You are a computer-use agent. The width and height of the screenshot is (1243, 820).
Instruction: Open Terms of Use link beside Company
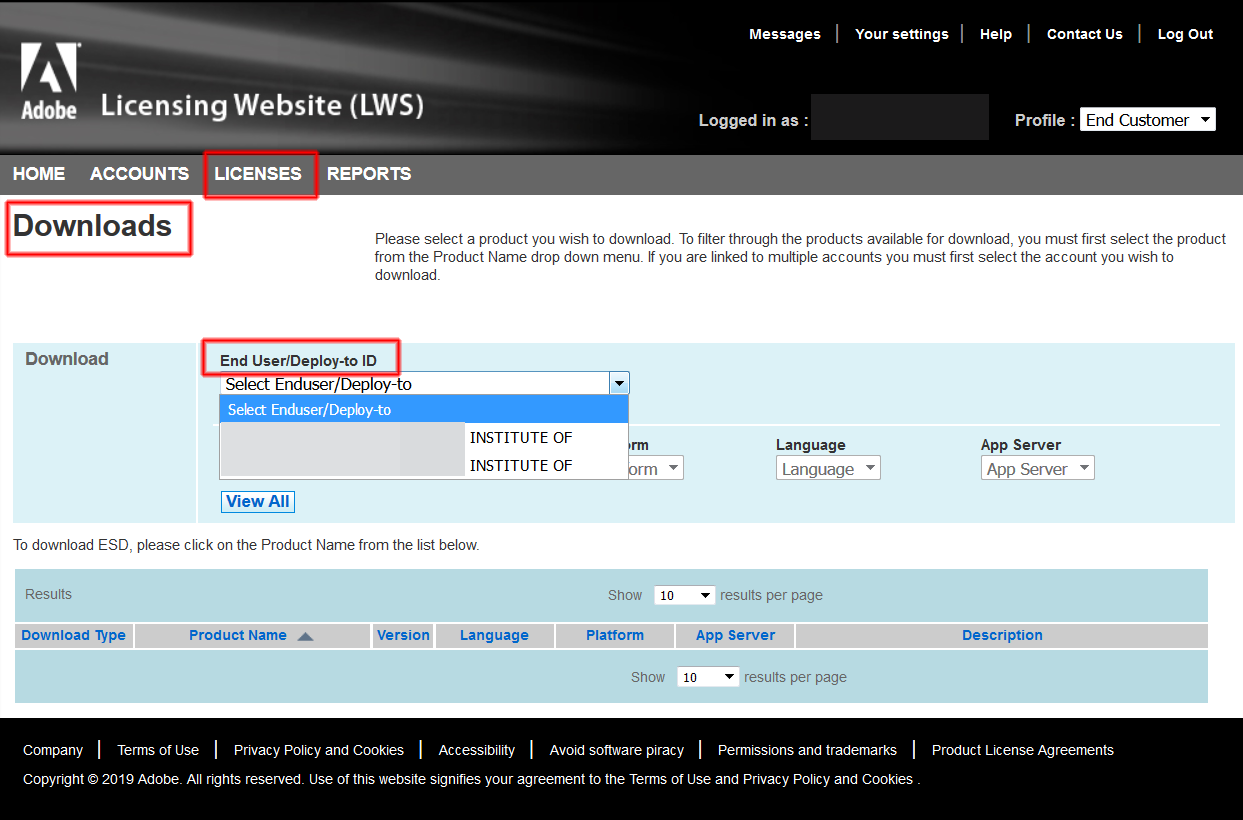click(x=158, y=750)
